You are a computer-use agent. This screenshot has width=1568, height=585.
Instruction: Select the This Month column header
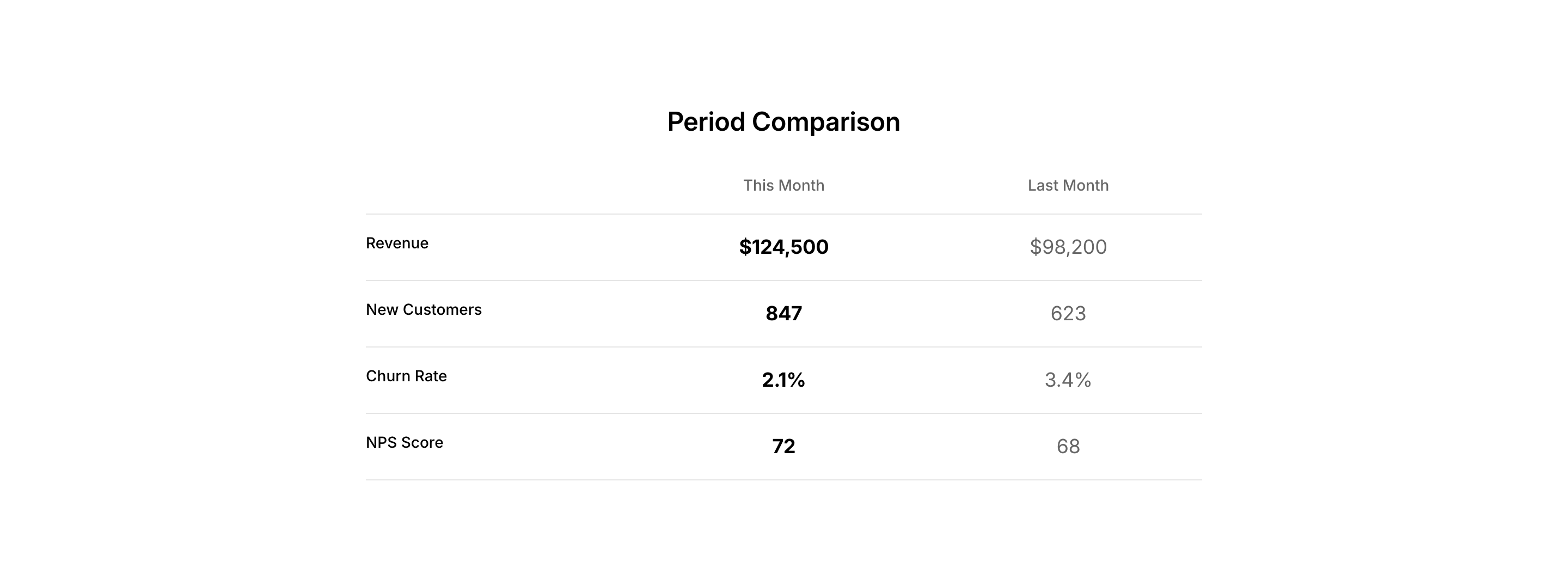pos(783,185)
